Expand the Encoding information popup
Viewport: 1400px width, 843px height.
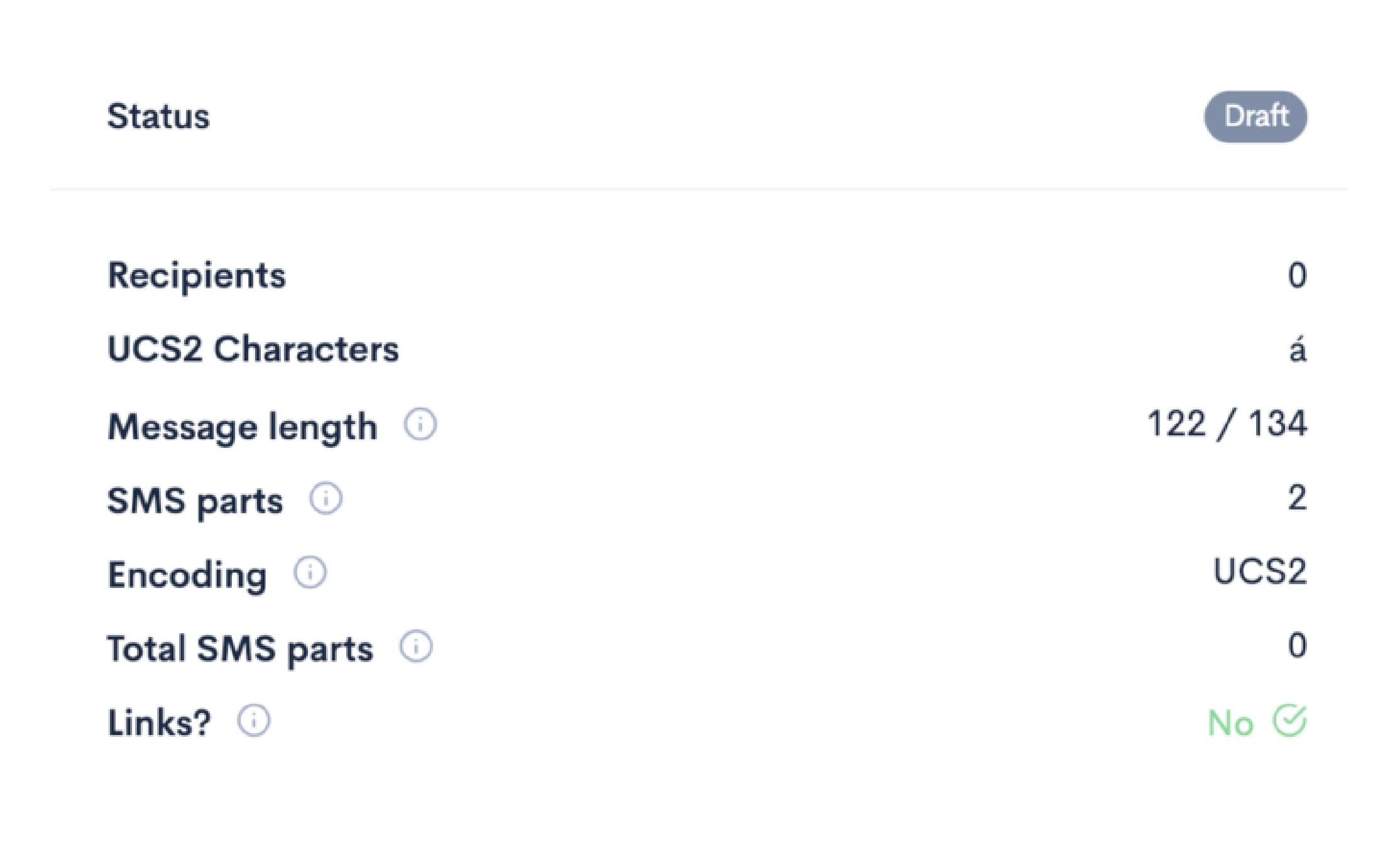[309, 572]
